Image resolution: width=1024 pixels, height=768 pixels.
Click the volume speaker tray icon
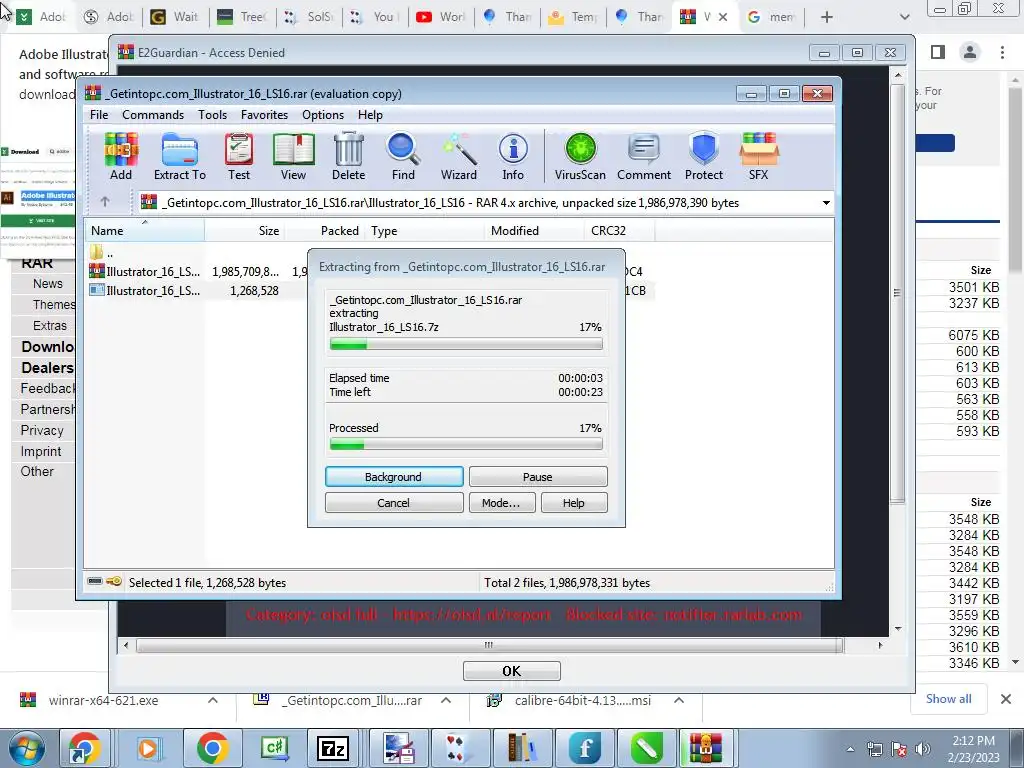923,749
